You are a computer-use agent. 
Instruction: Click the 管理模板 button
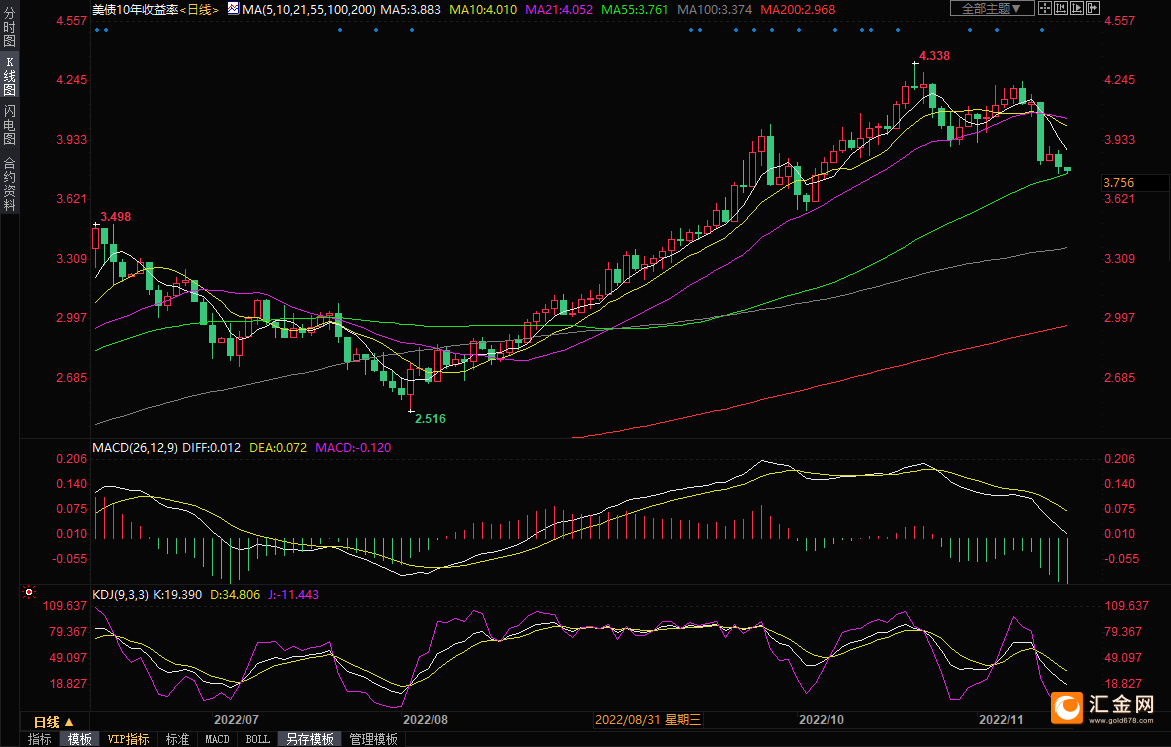pyautogui.click(x=373, y=739)
